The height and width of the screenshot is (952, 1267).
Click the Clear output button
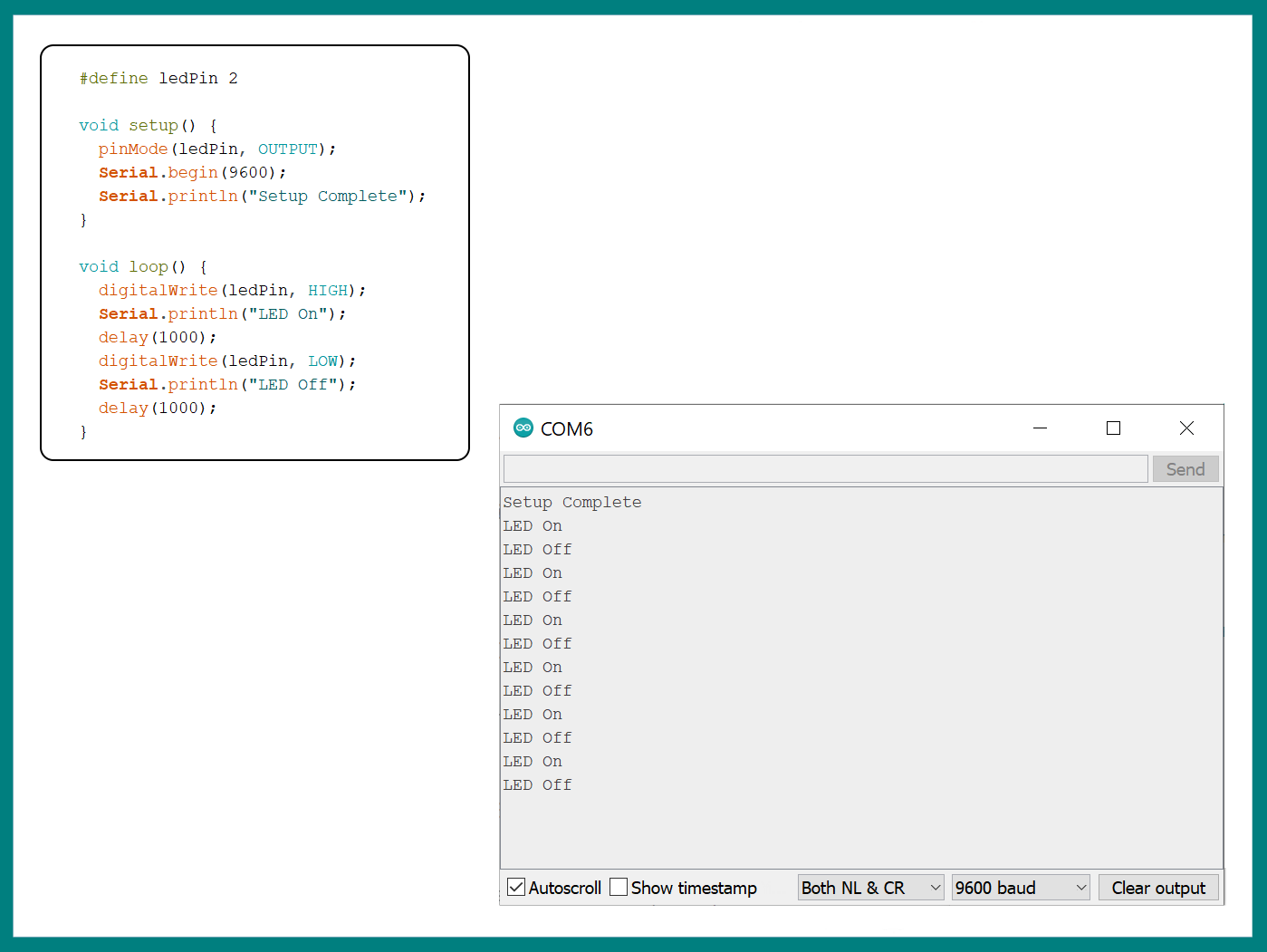[1158, 888]
